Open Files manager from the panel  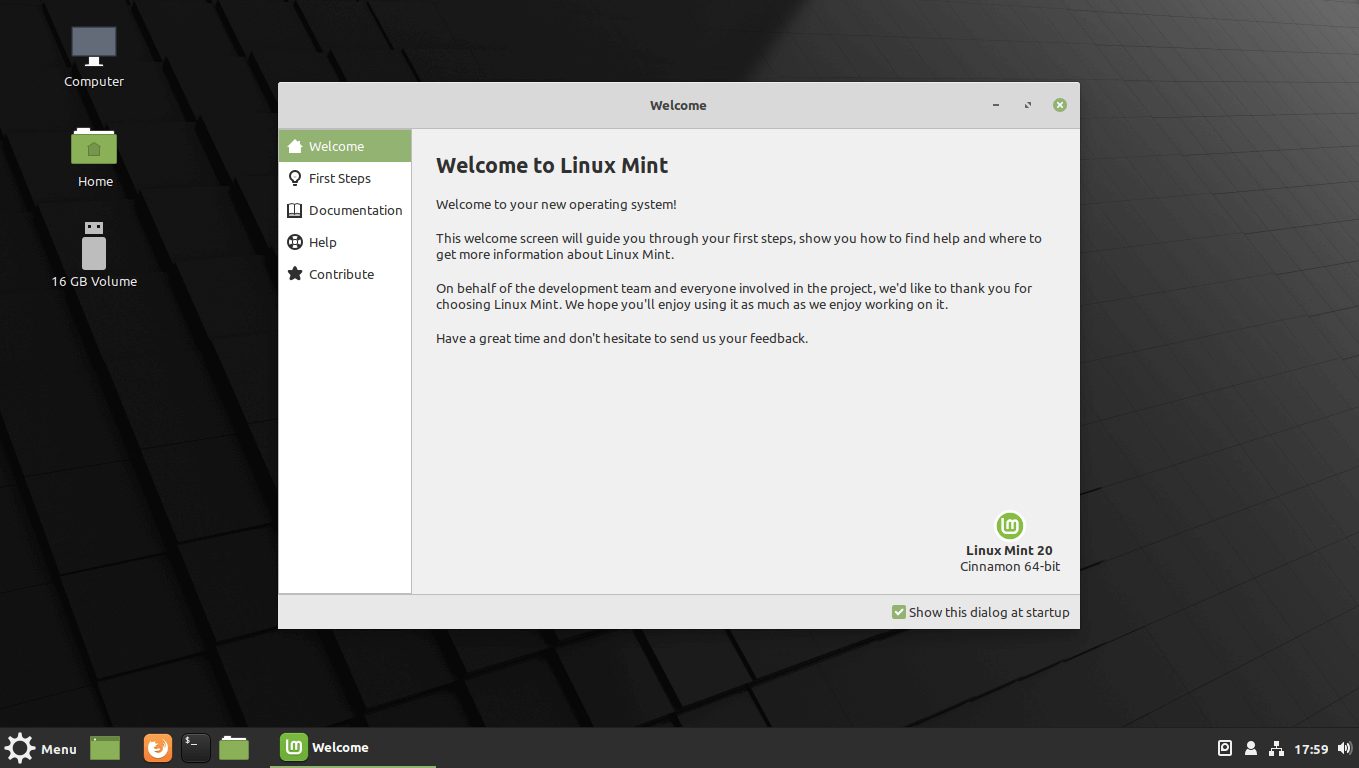(x=234, y=748)
